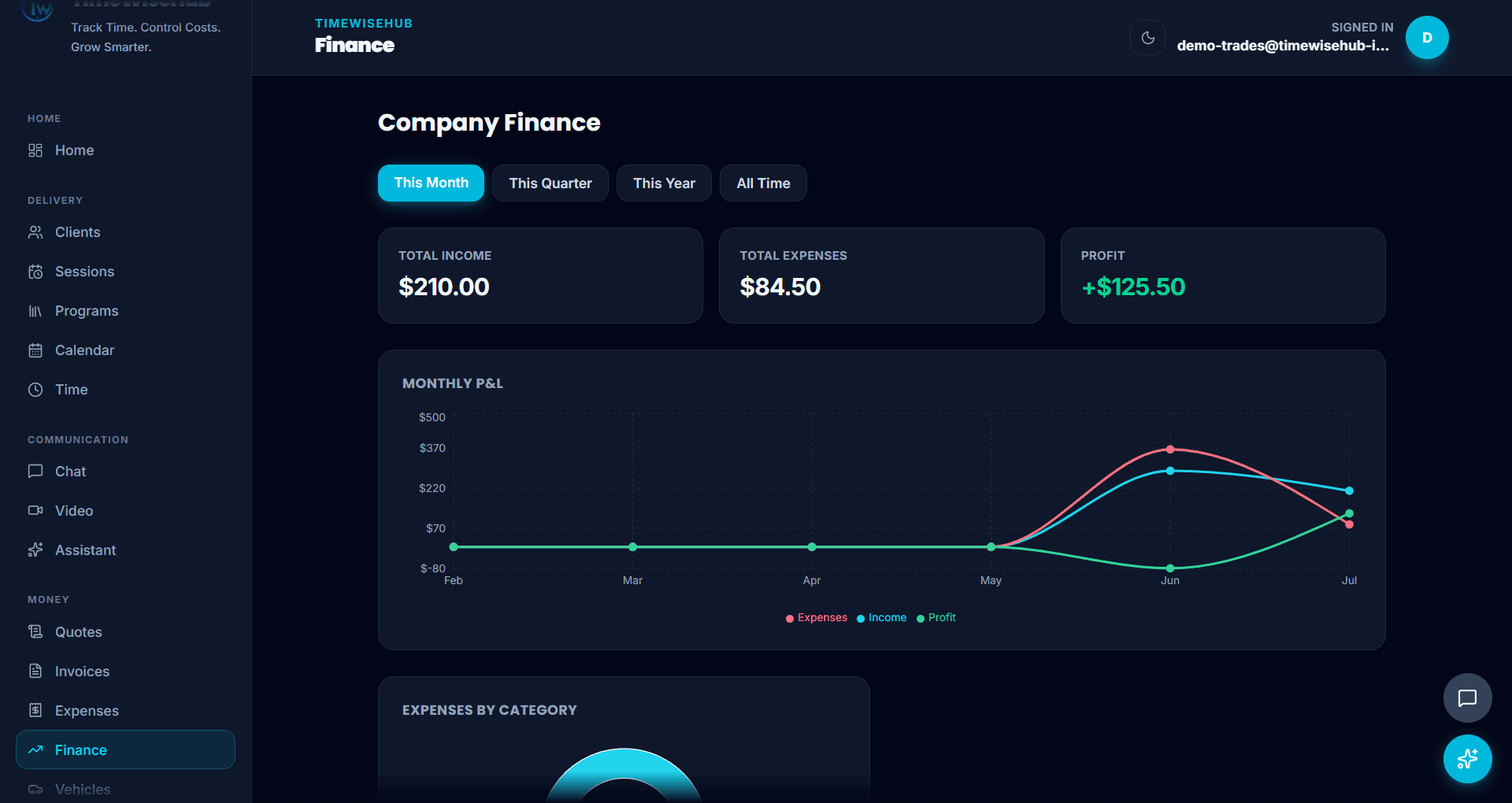Open Vehicles from sidebar menu
This screenshot has width=1512, height=803.
[125, 790]
